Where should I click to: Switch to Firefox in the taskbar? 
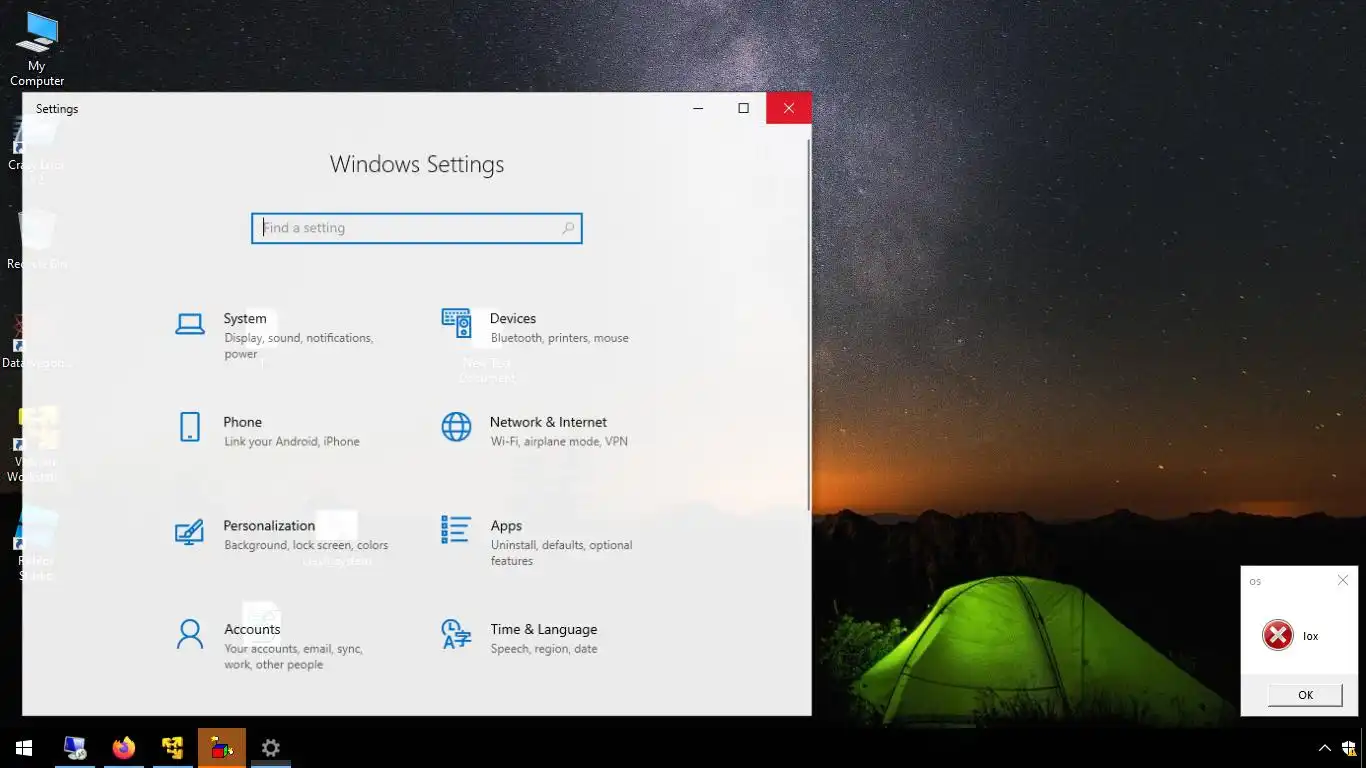[124, 748]
